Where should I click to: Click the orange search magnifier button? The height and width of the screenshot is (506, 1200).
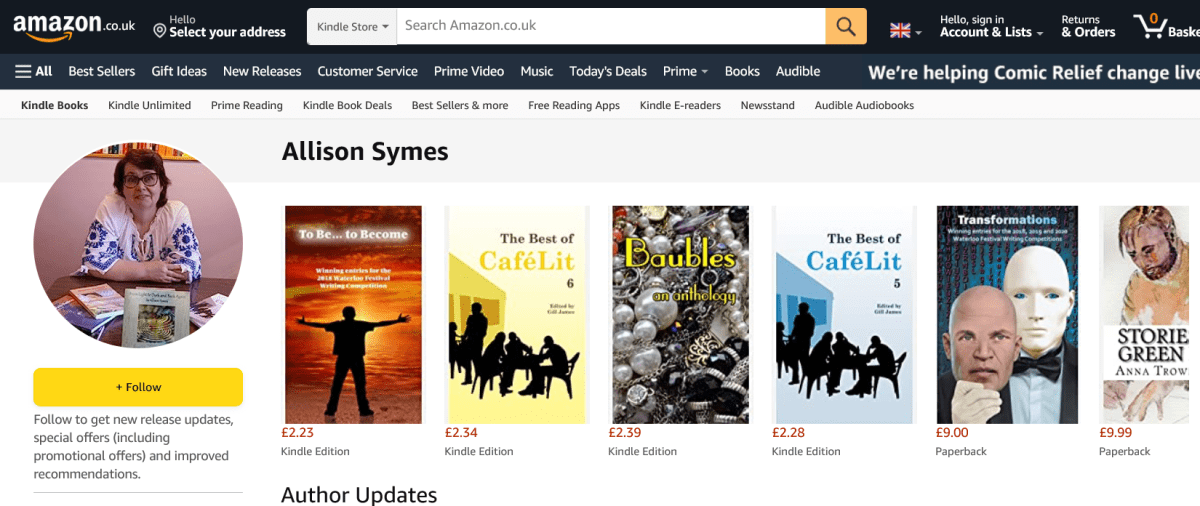click(x=845, y=26)
